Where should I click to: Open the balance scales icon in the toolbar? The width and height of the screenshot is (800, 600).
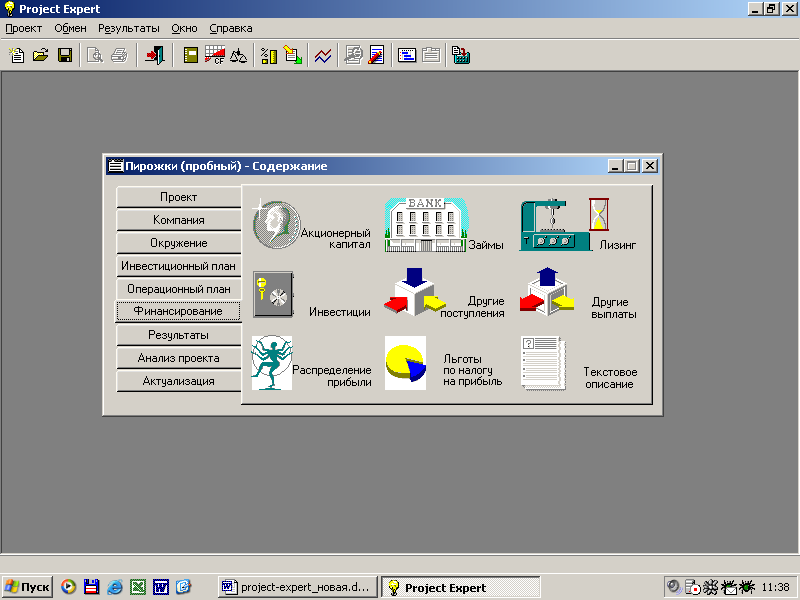coord(238,55)
